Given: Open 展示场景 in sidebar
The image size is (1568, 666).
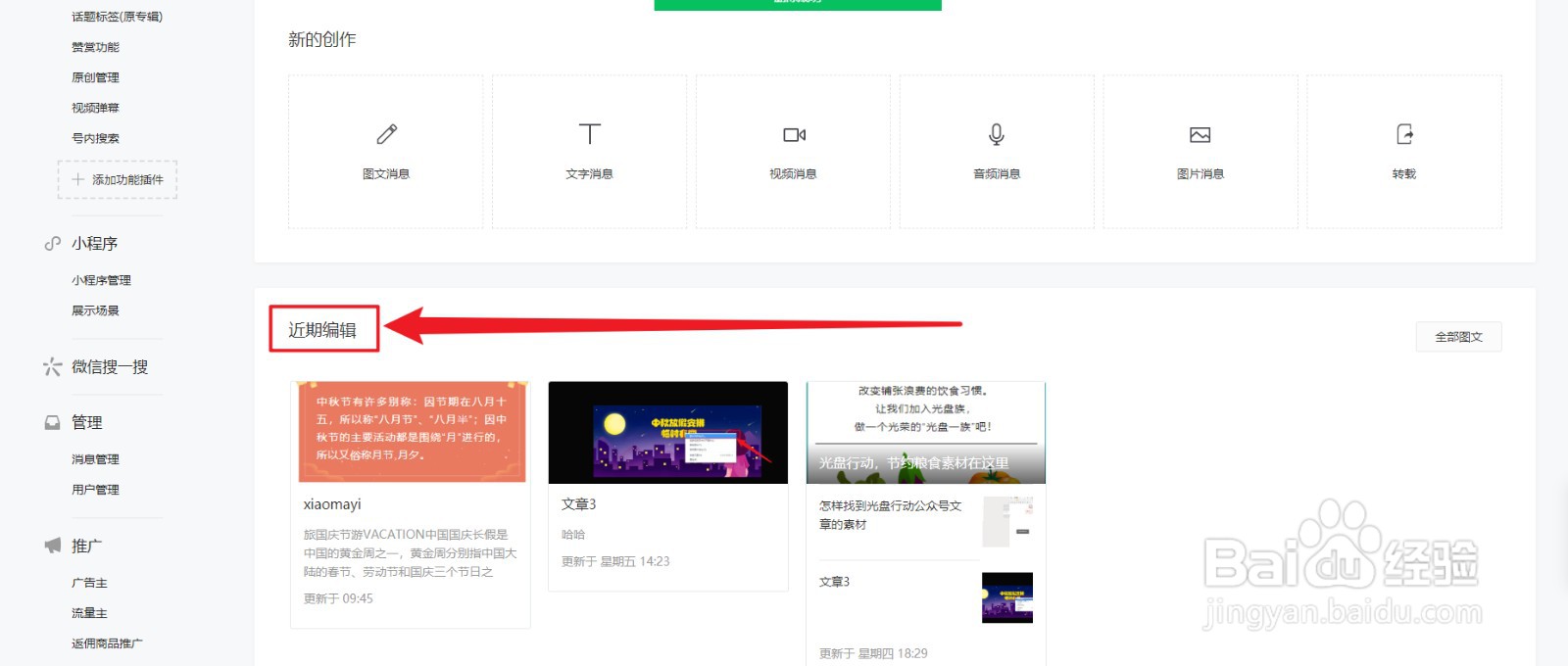Looking at the screenshot, I should click(95, 310).
